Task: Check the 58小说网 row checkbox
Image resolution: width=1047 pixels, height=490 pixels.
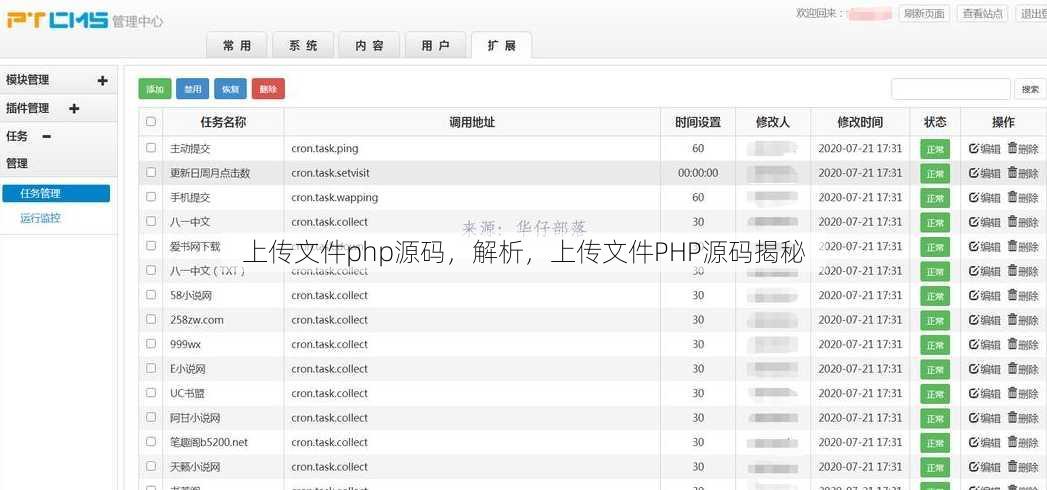Action: [151, 294]
